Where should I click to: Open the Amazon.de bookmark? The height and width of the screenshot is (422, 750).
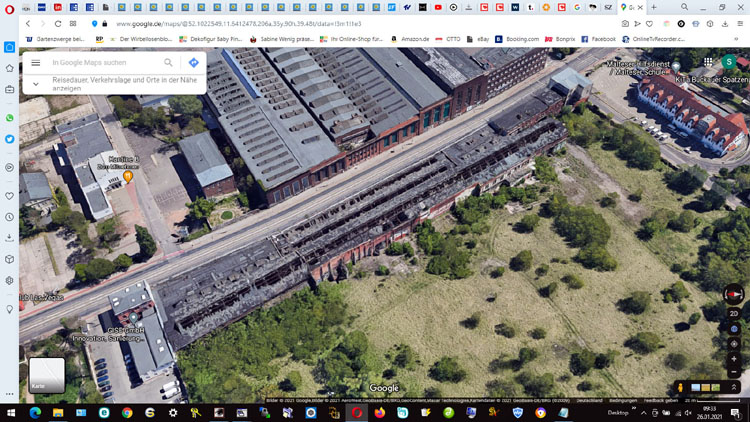pos(410,39)
